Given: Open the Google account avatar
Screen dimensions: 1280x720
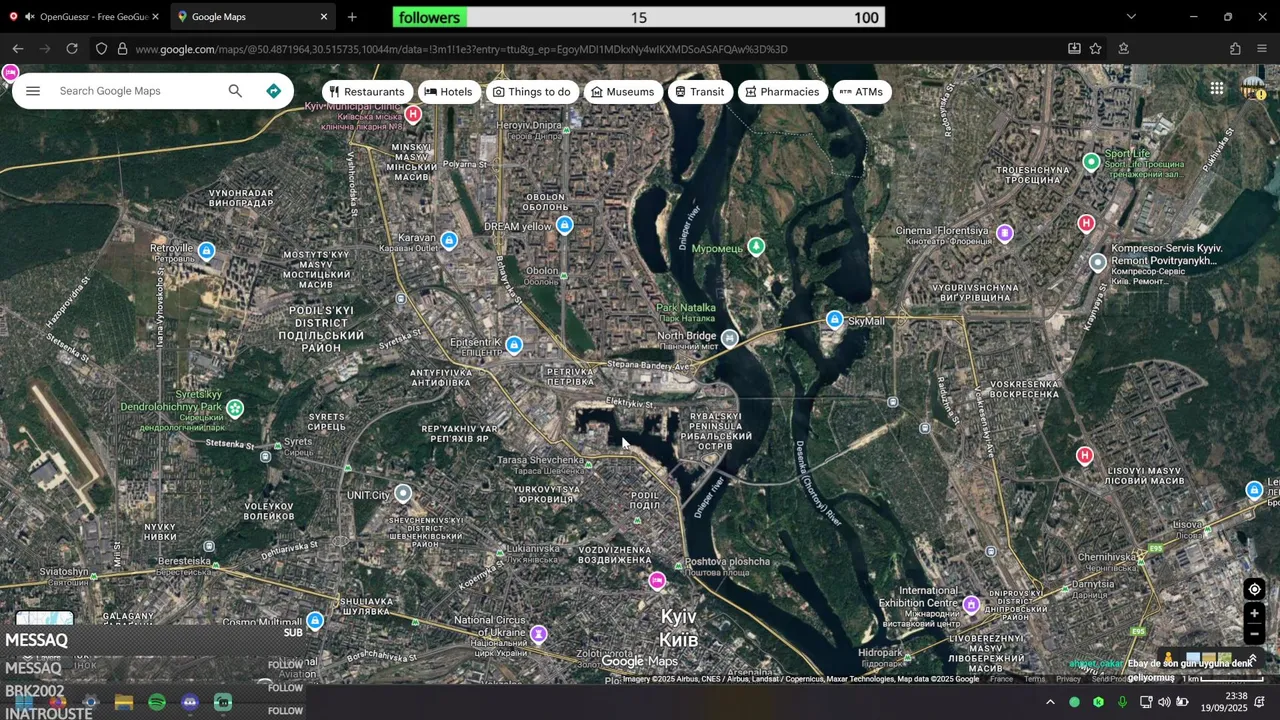Looking at the screenshot, I should pyautogui.click(x=1253, y=89).
